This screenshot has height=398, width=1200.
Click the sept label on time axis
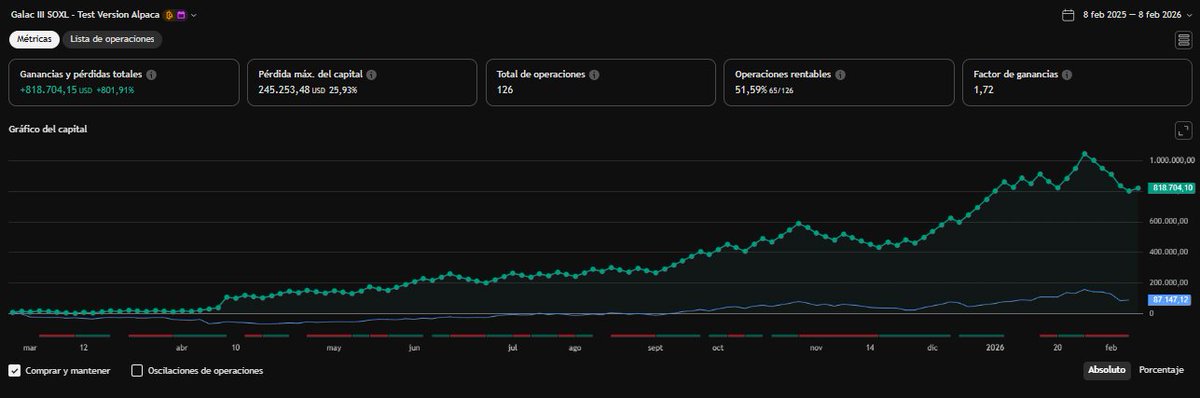pyautogui.click(x=656, y=348)
